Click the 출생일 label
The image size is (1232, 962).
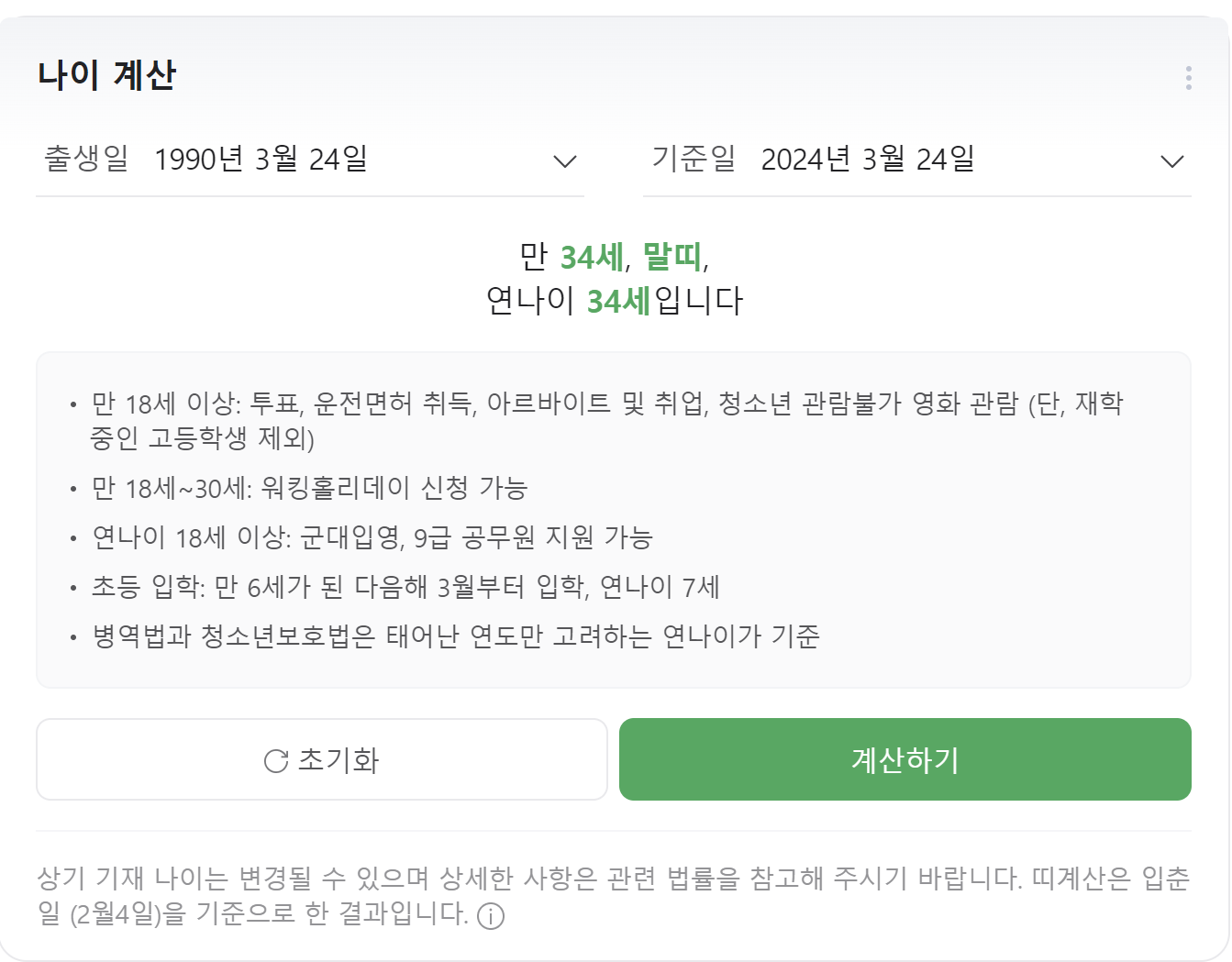86,159
